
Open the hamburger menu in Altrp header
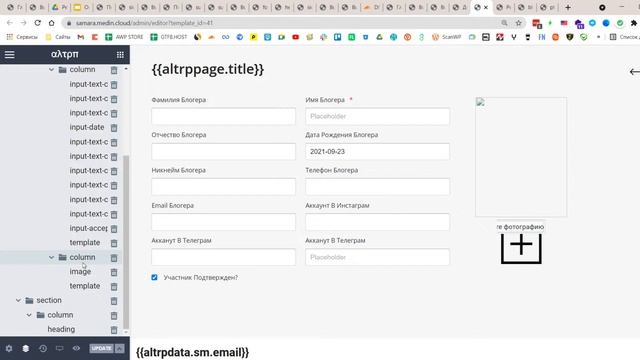[9, 54]
